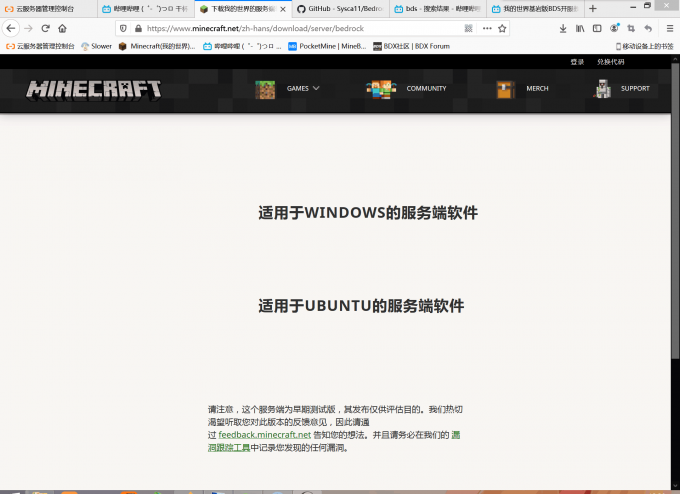Image resolution: width=680 pixels, height=494 pixels.
Task: Click the tracking protection shield icon
Action: (123, 29)
